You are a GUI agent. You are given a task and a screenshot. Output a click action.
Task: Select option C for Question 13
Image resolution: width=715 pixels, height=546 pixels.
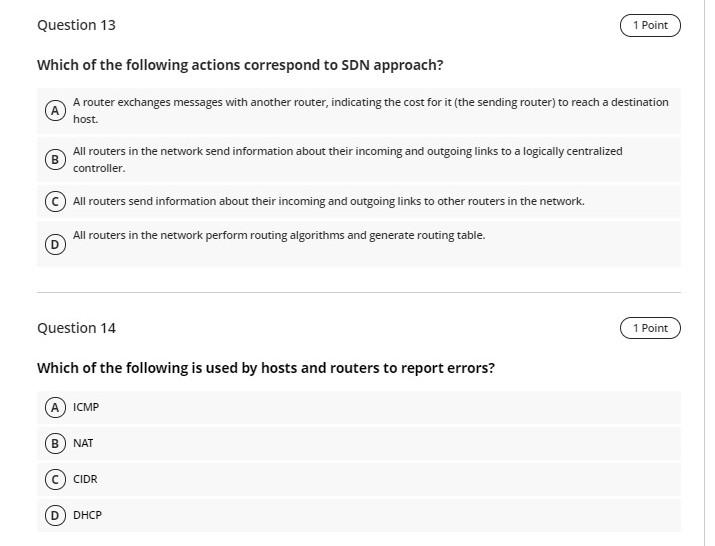(55, 201)
